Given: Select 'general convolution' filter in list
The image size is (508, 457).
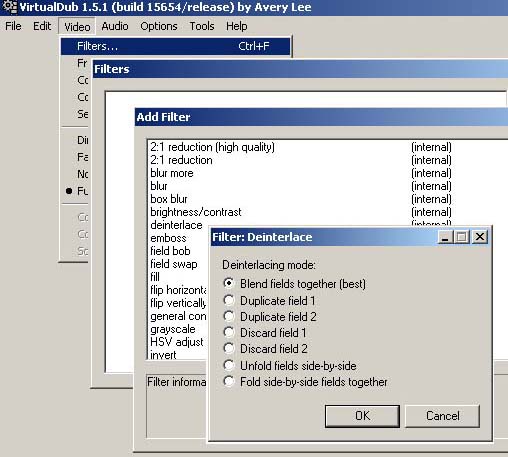Looking at the screenshot, I should pyautogui.click(x=178, y=316).
